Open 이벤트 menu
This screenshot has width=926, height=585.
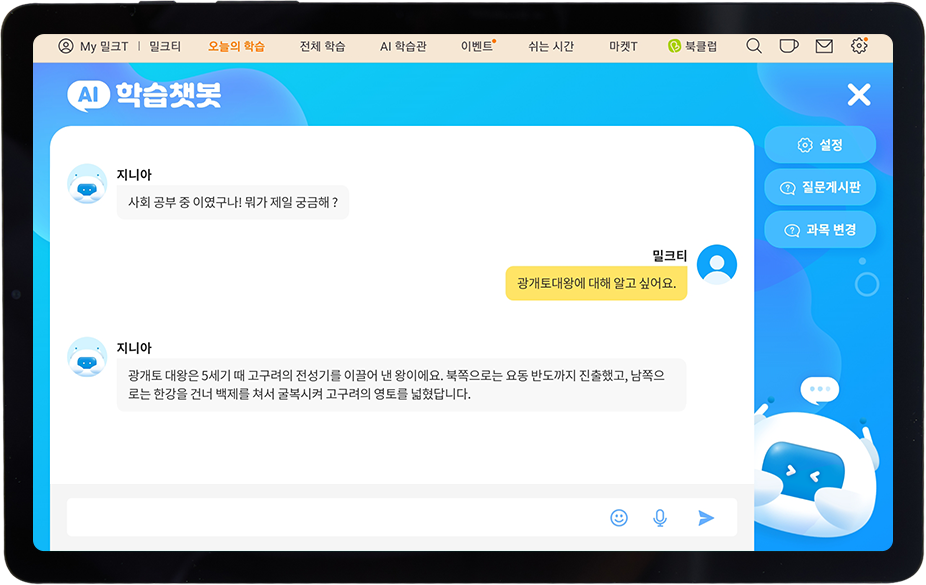477,46
